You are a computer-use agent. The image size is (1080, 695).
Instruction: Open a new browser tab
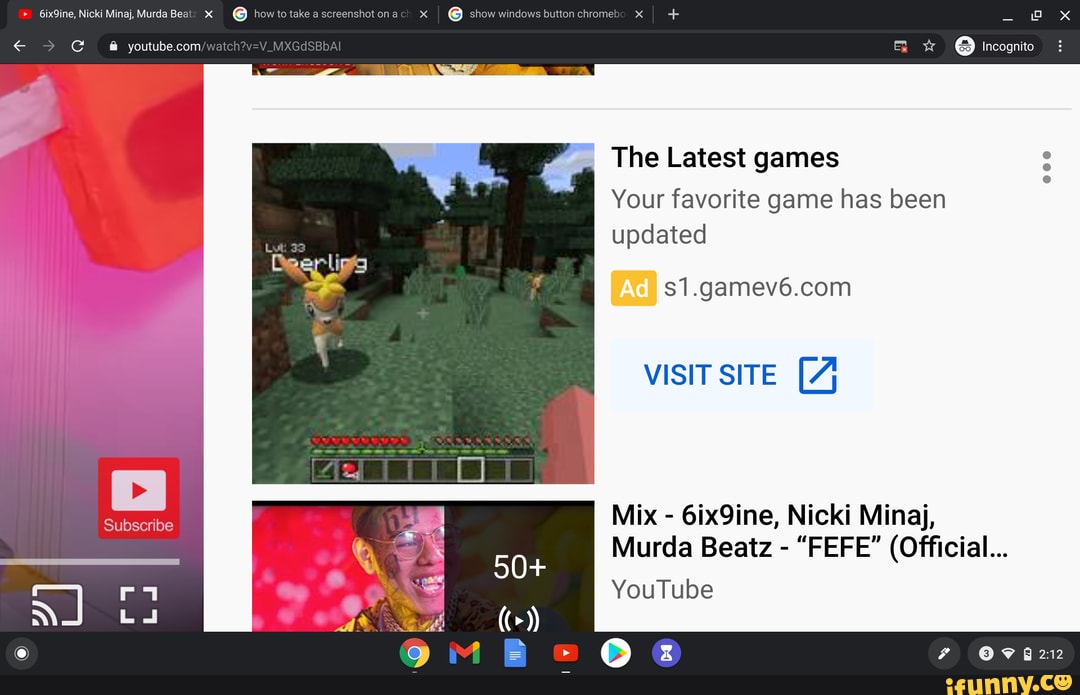674,14
